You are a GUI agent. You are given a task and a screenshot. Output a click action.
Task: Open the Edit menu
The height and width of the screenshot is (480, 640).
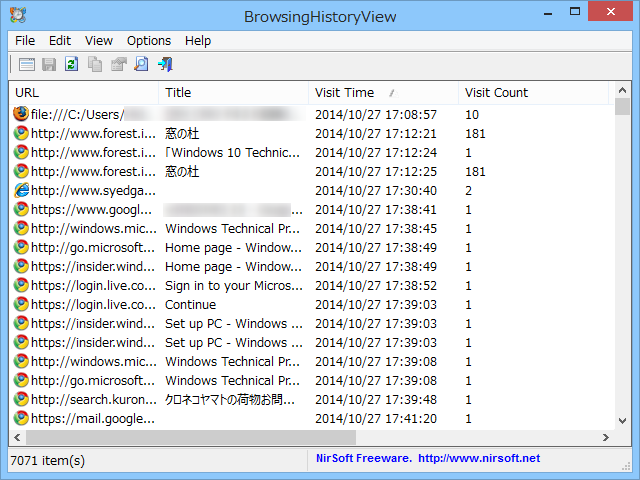60,41
